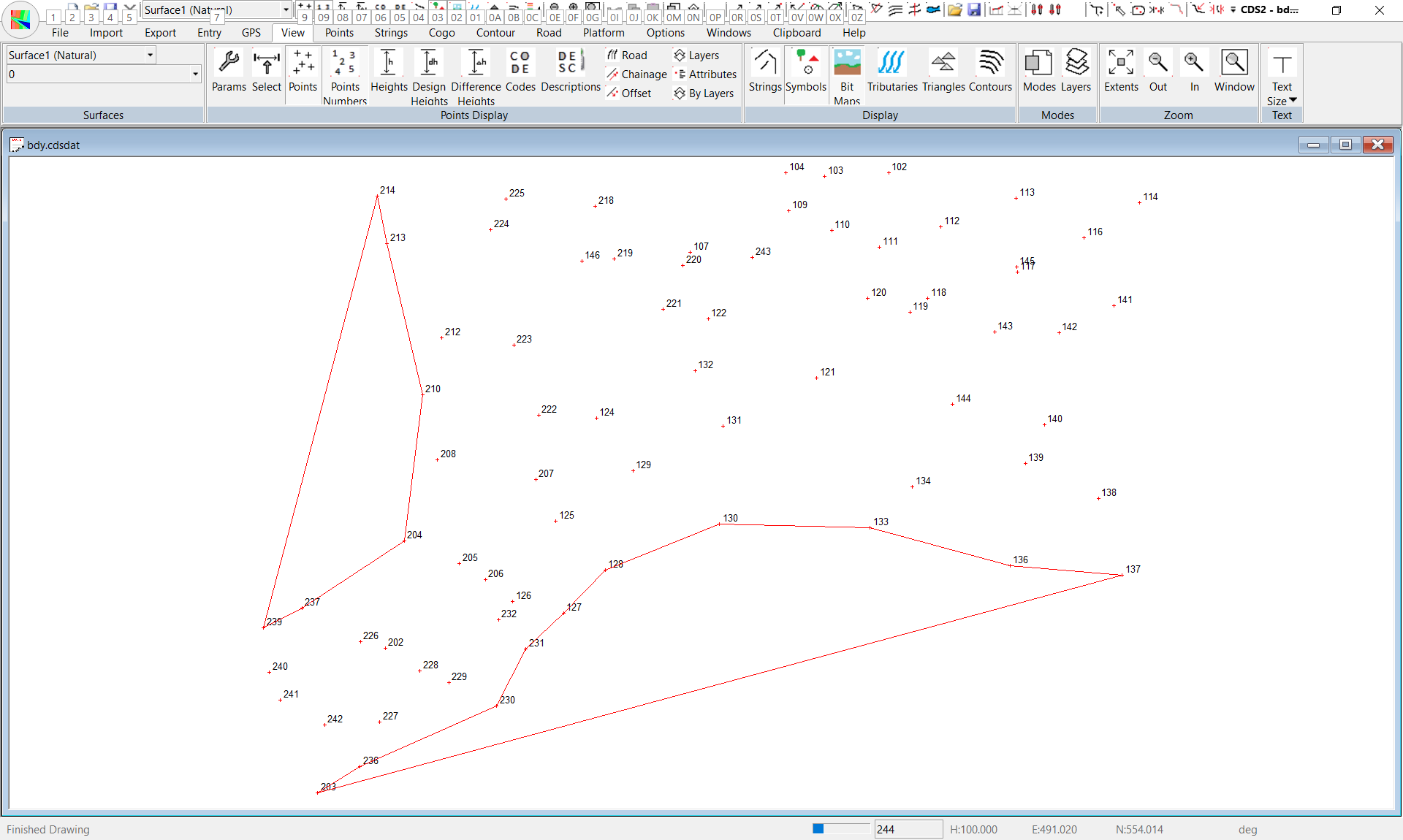Screen dimensions: 1403x840
Task: Open the layer 0 dropdown
Action: pyautogui.click(x=195, y=74)
